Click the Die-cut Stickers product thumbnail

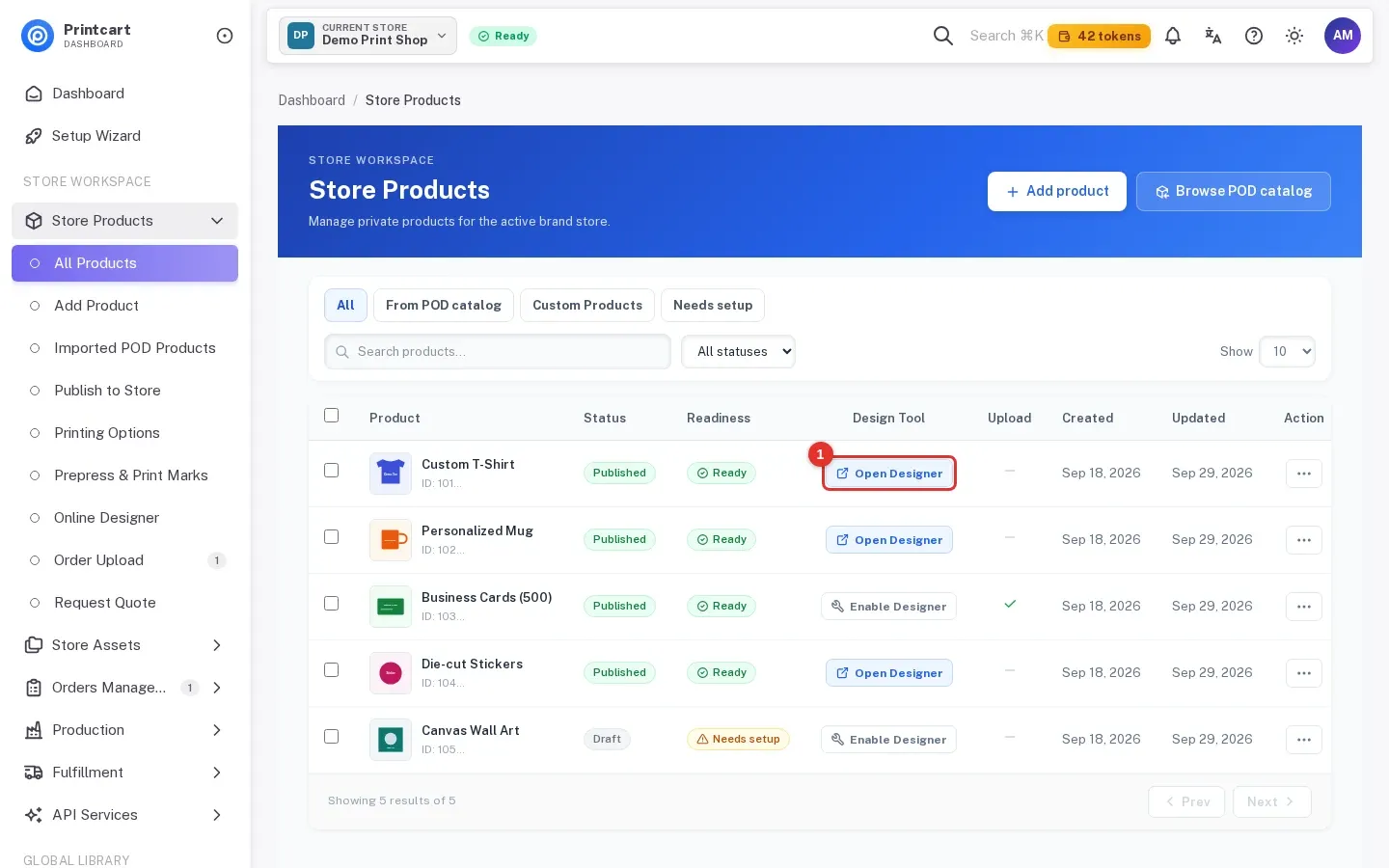coord(391,673)
